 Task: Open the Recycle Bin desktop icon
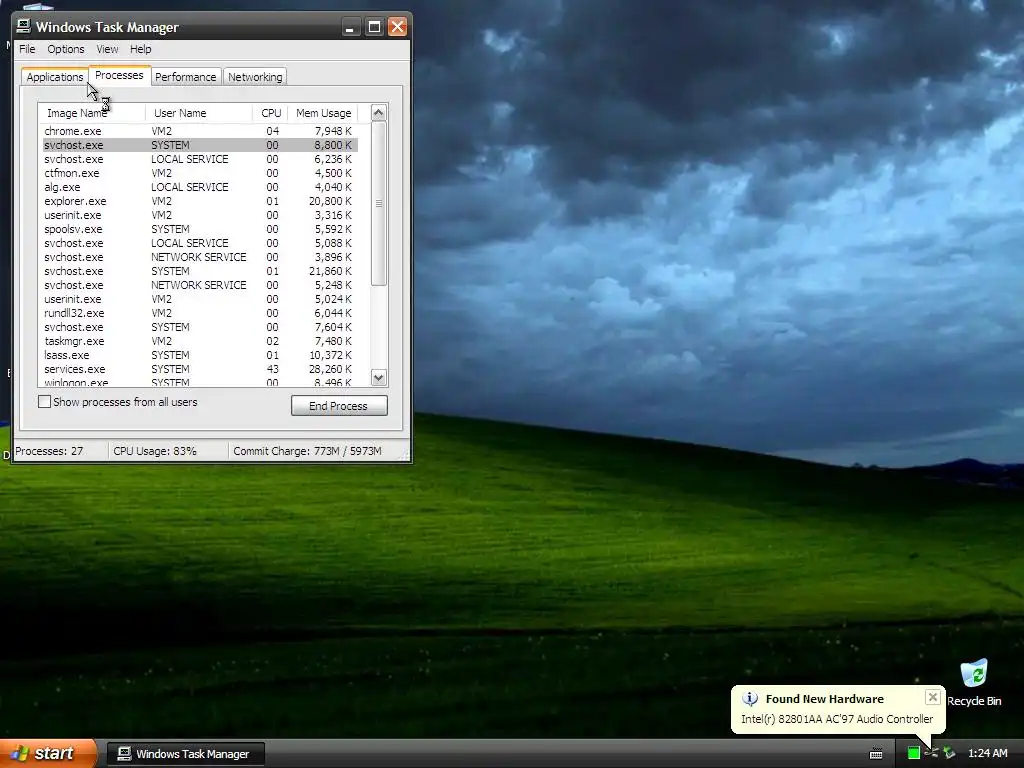(974, 683)
